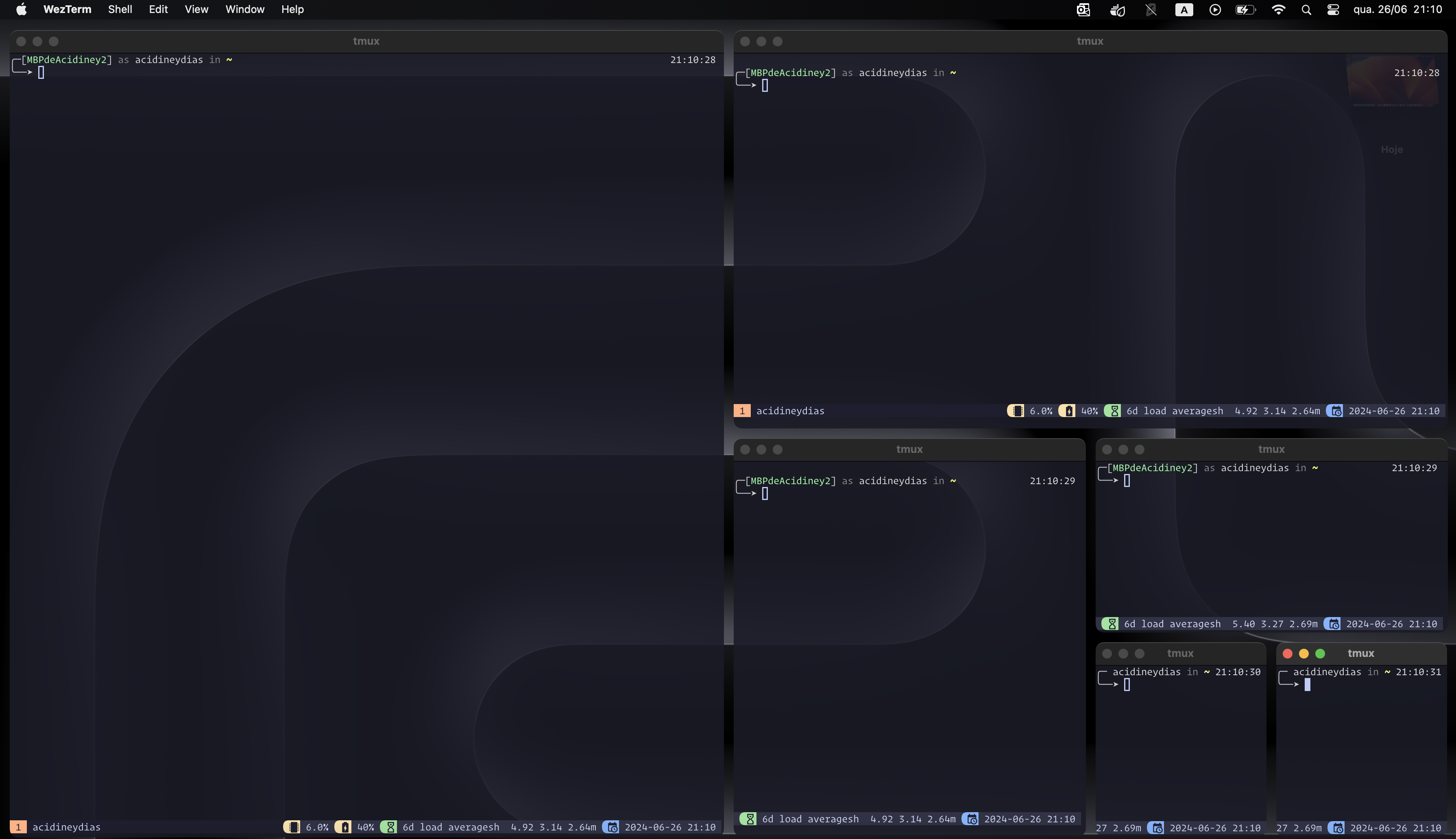Open the Spotlight search icon
Image resolution: width=1456 pixels, height=839 pixels.
coord(1306,10)
